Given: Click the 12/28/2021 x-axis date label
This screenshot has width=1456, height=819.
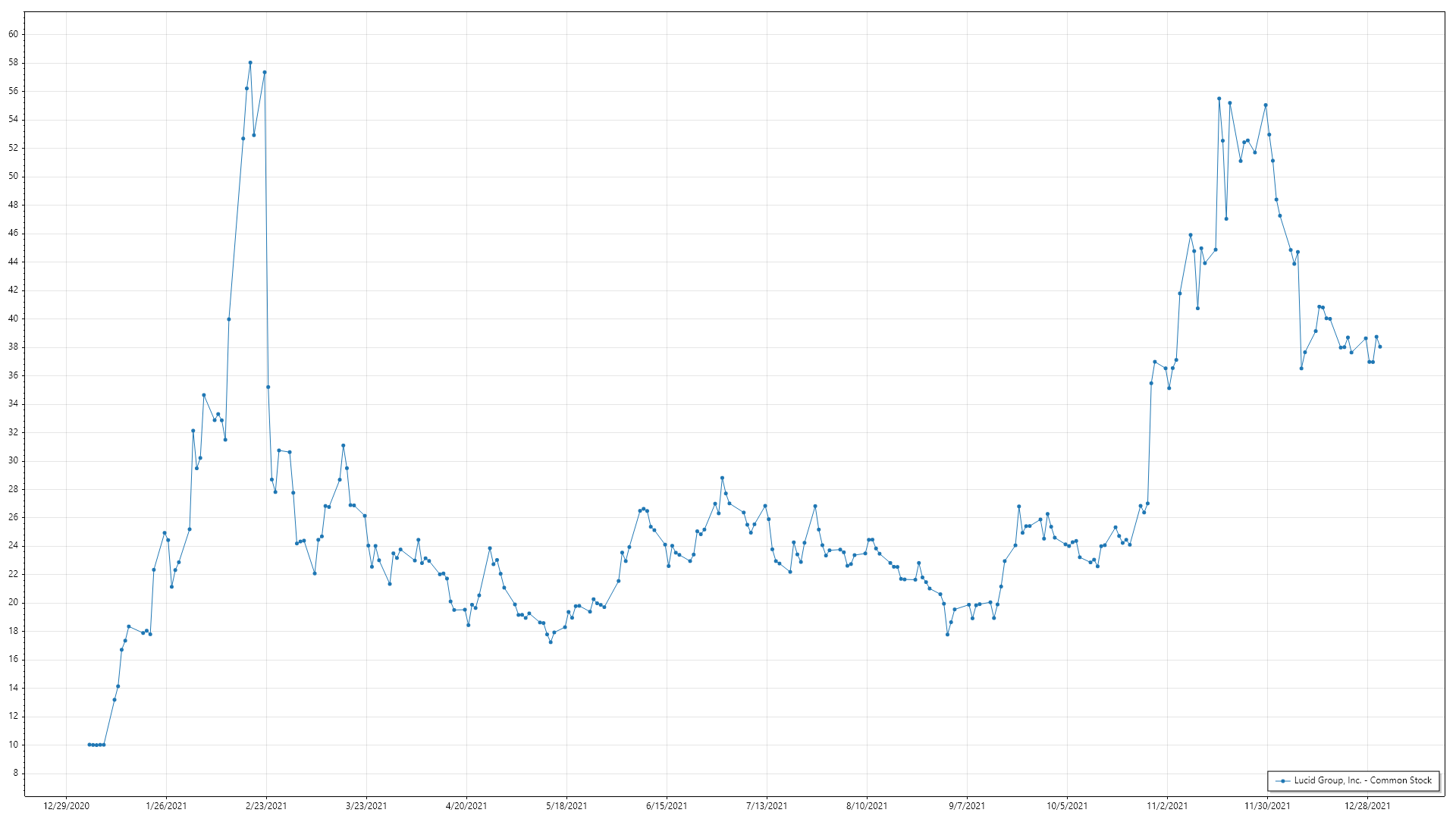Looking at the screenshot, I should 1367,805.
